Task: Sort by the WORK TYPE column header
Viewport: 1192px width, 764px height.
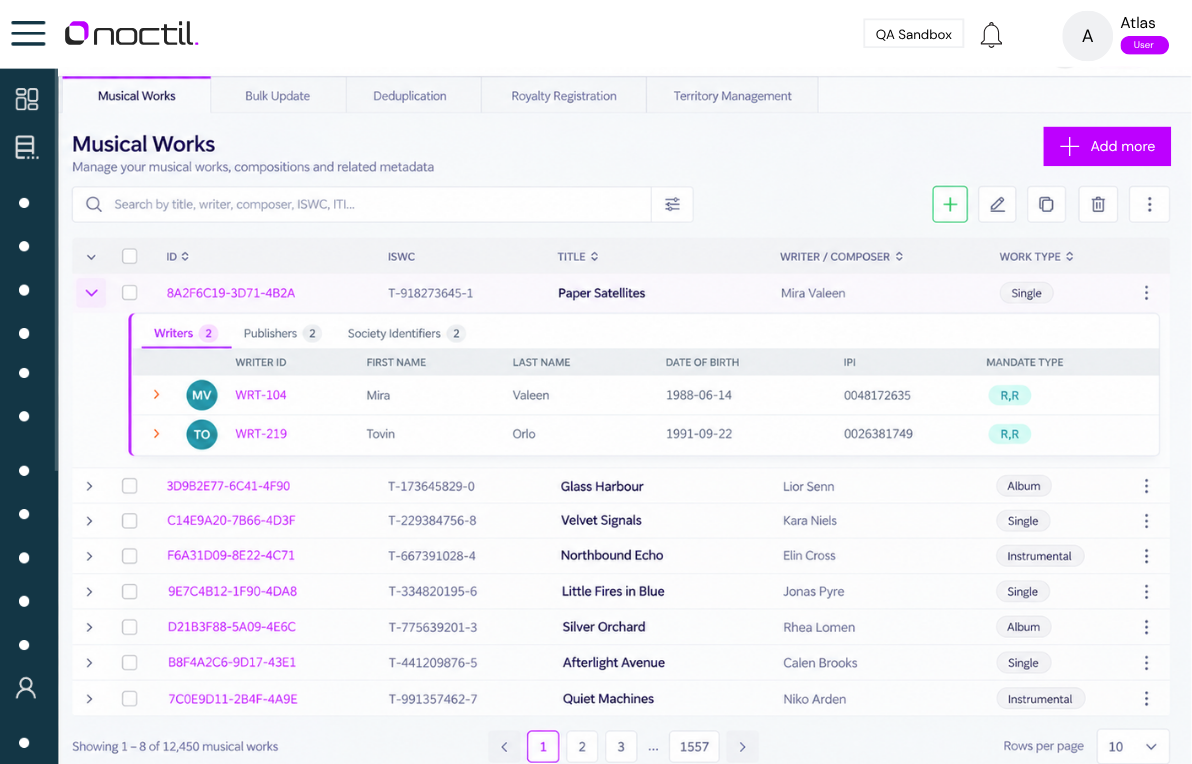Action: (x=1036, y=257)
